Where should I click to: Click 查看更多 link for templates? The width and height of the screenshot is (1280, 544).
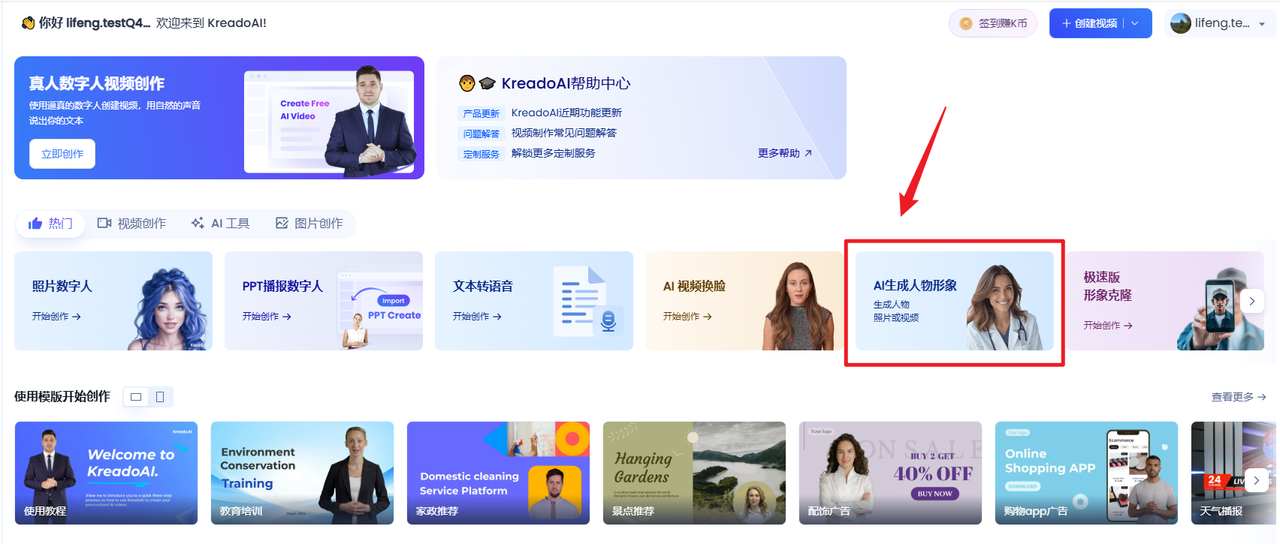(1238, 397)
